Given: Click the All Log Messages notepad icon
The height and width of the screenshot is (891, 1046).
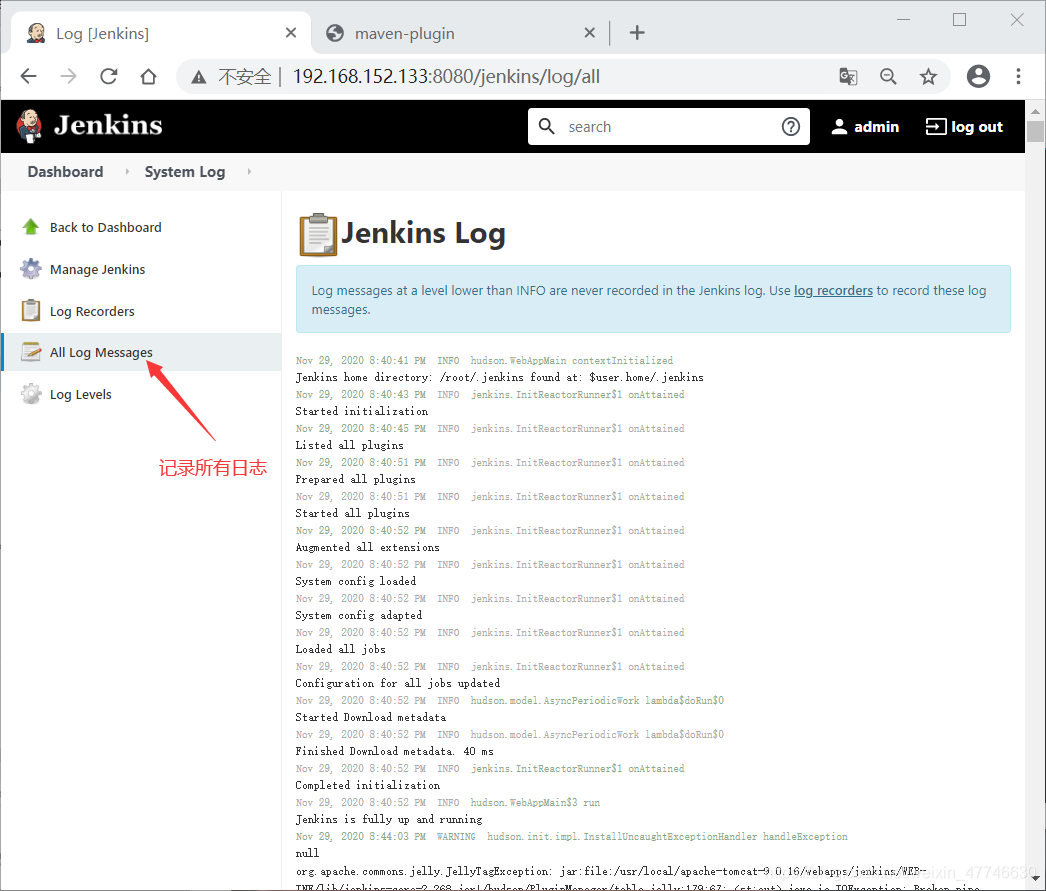Looking at the screenshot, I should tap(31, 351).
